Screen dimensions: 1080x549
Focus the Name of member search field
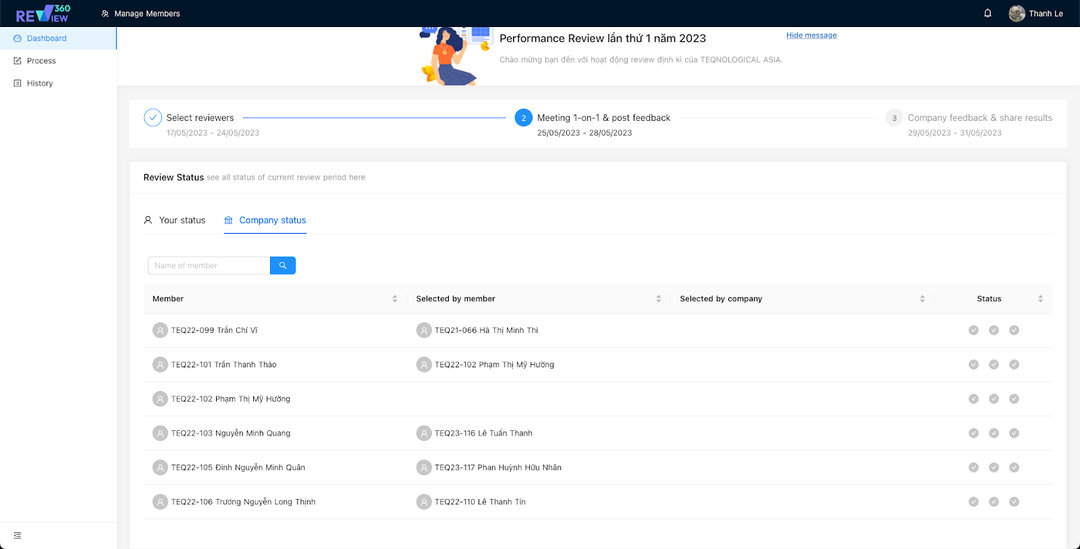pos(209,265)
